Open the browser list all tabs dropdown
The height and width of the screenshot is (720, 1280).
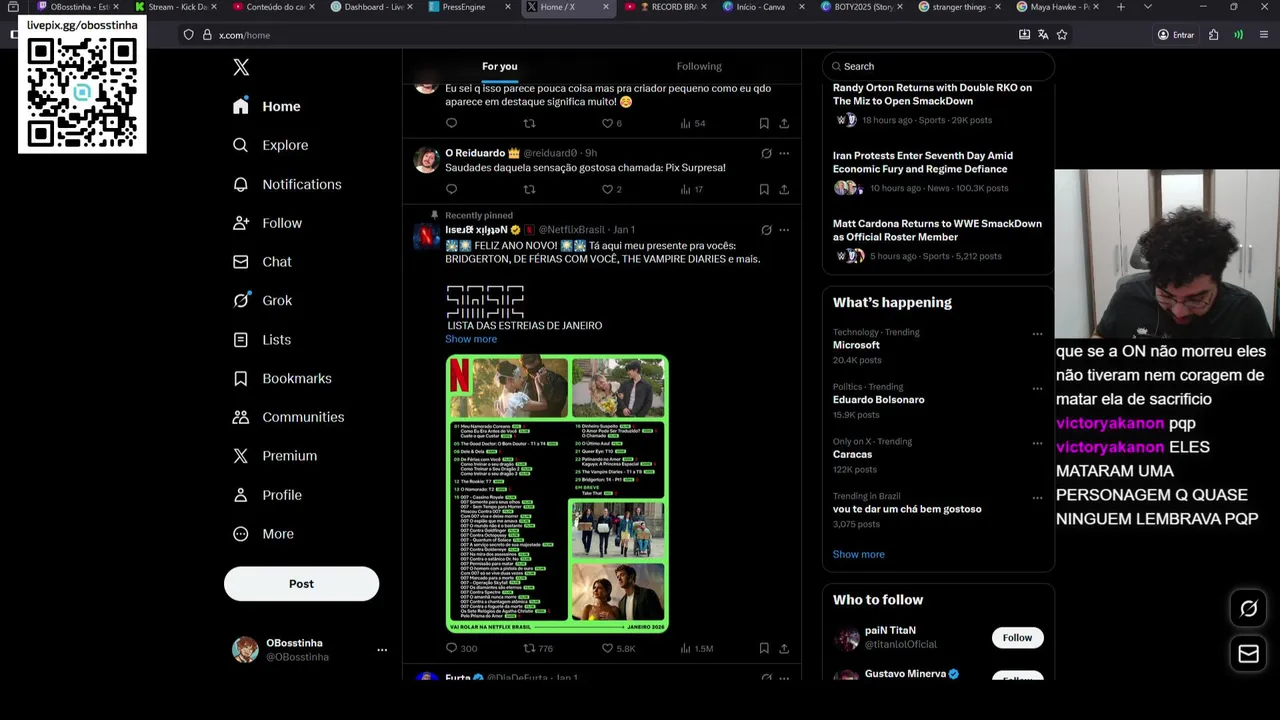tap(1147, 7)
